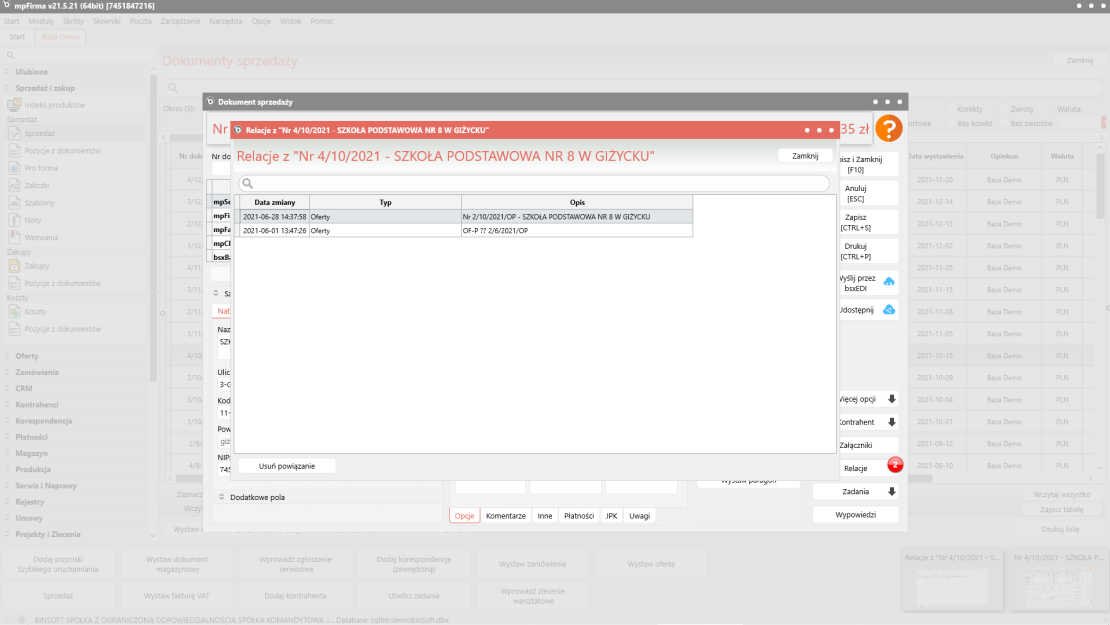Click the cloud share icon on Udostępnij
The width and height of the screenshot is (1110, 625).
(x=889, y=310)
